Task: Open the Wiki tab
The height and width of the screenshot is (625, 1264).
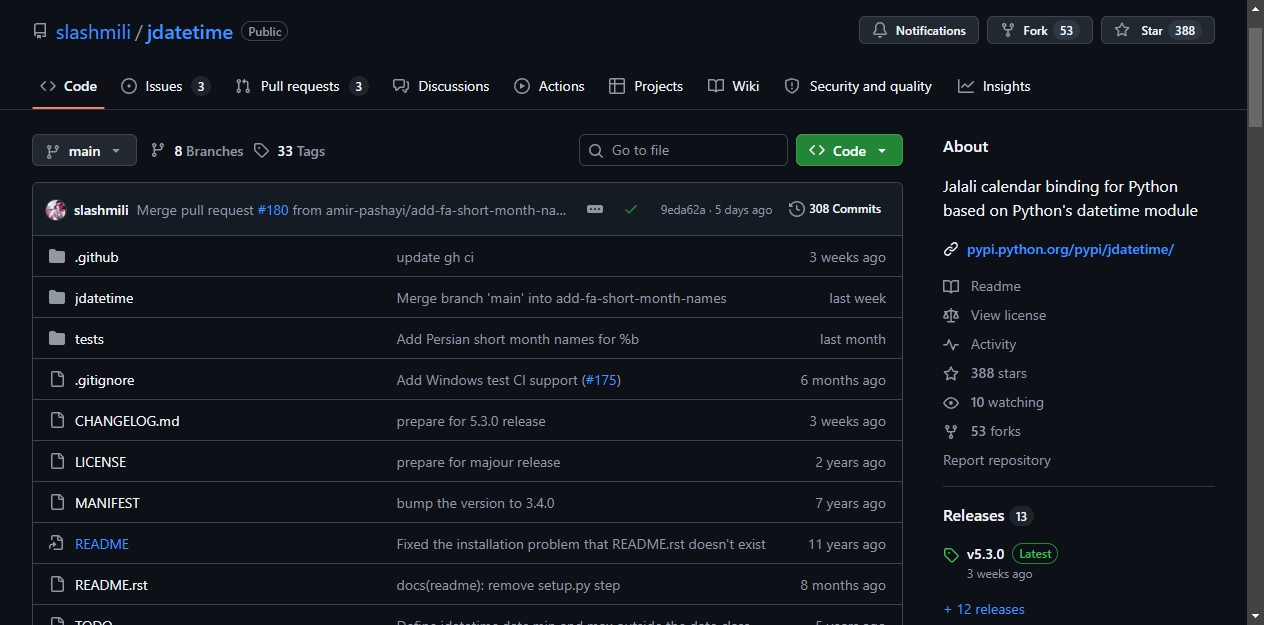Action: (x=733, y=86)
